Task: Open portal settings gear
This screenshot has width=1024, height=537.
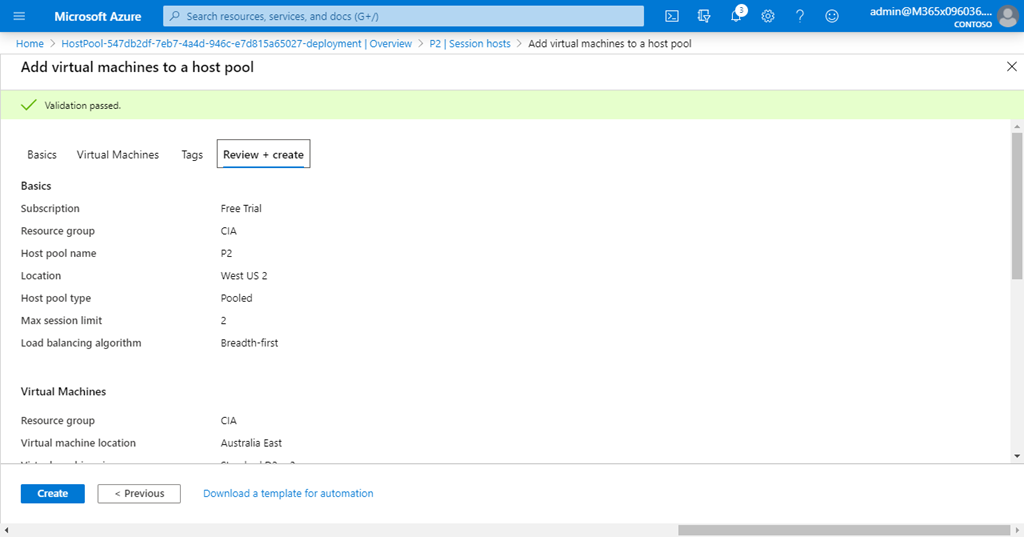Action: (x=768, y=16)
